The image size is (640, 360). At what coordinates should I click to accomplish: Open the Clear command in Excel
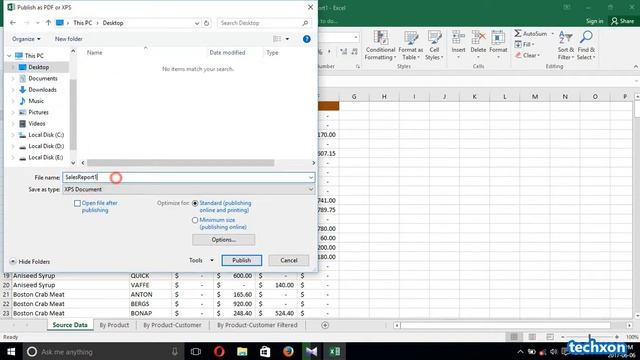(527, 55)
